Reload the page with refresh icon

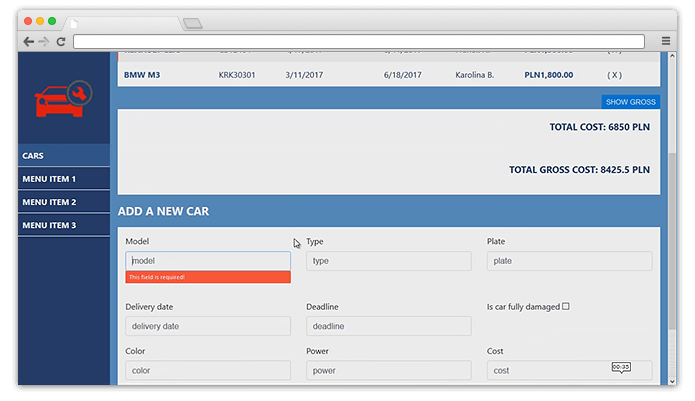61,41
